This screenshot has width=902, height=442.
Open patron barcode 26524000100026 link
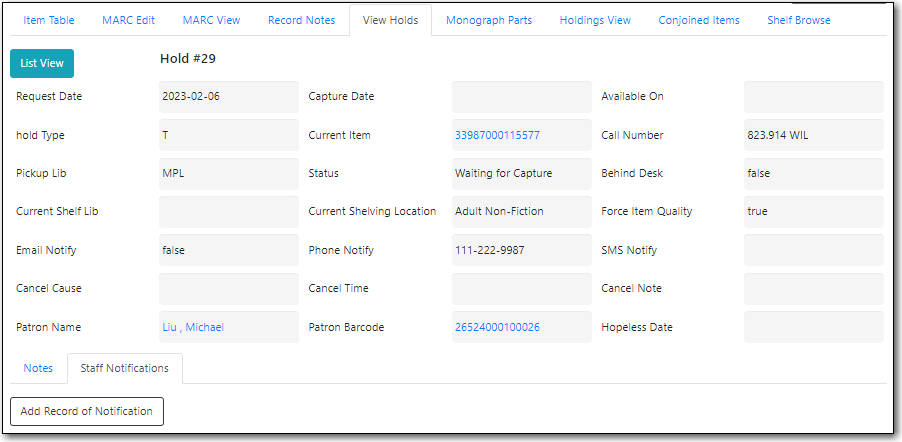click(497, 327)
